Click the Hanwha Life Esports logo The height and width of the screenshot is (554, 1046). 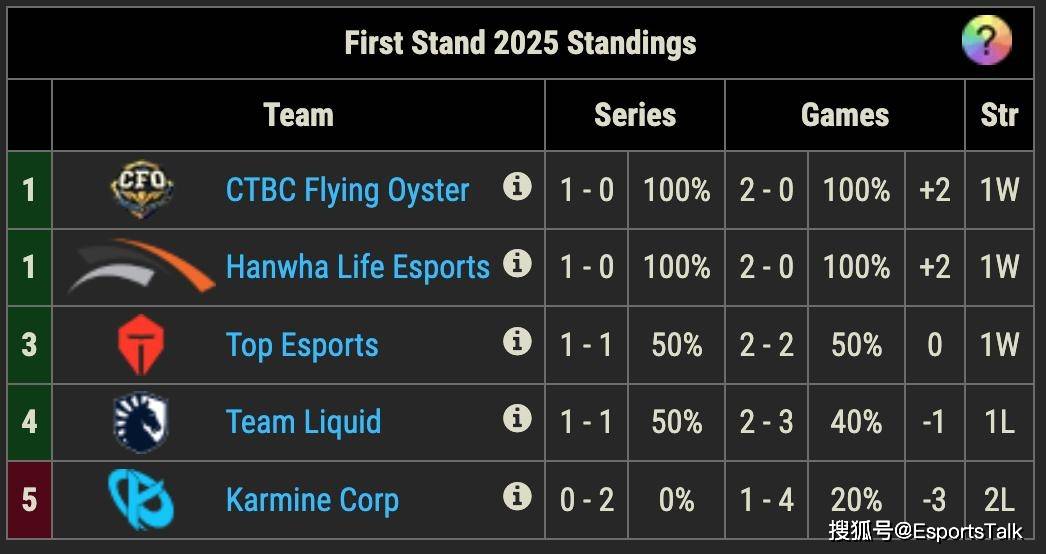141,266
